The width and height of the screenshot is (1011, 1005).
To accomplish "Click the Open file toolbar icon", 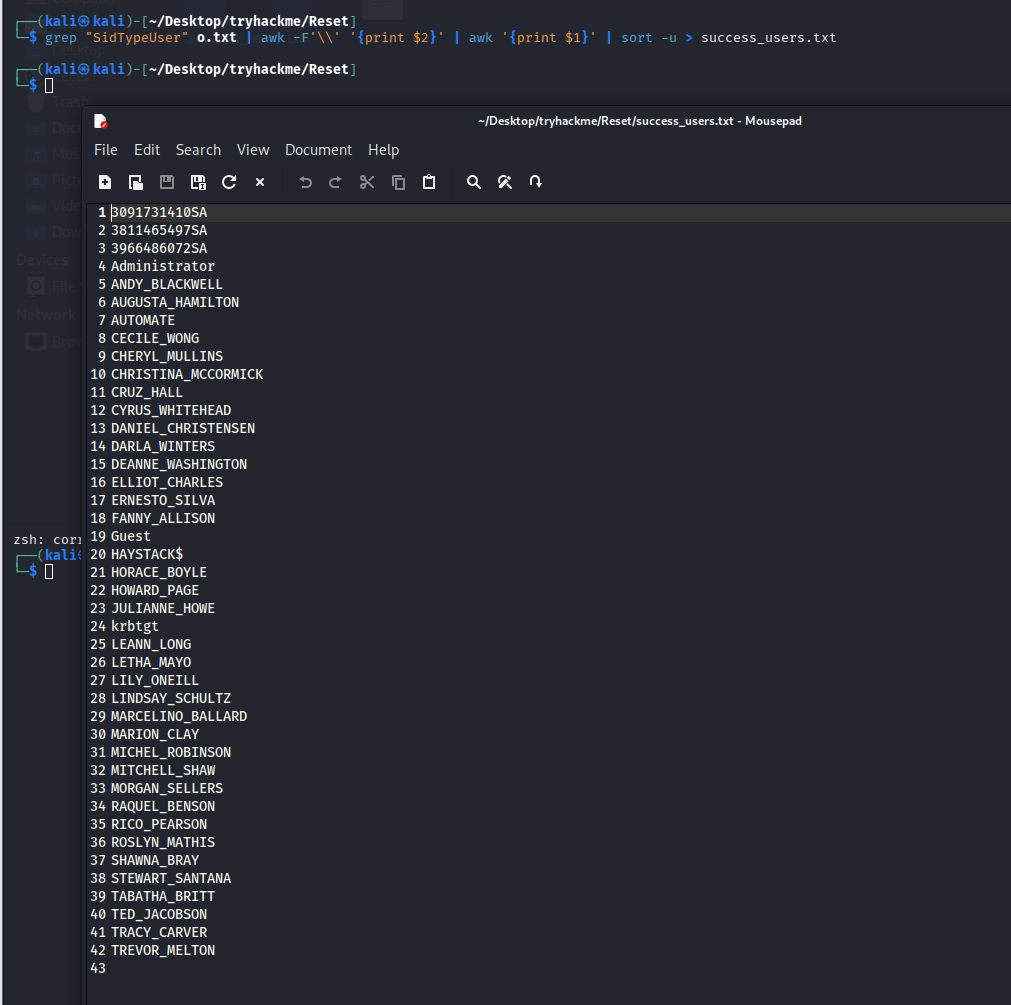I will pos(136,182).
